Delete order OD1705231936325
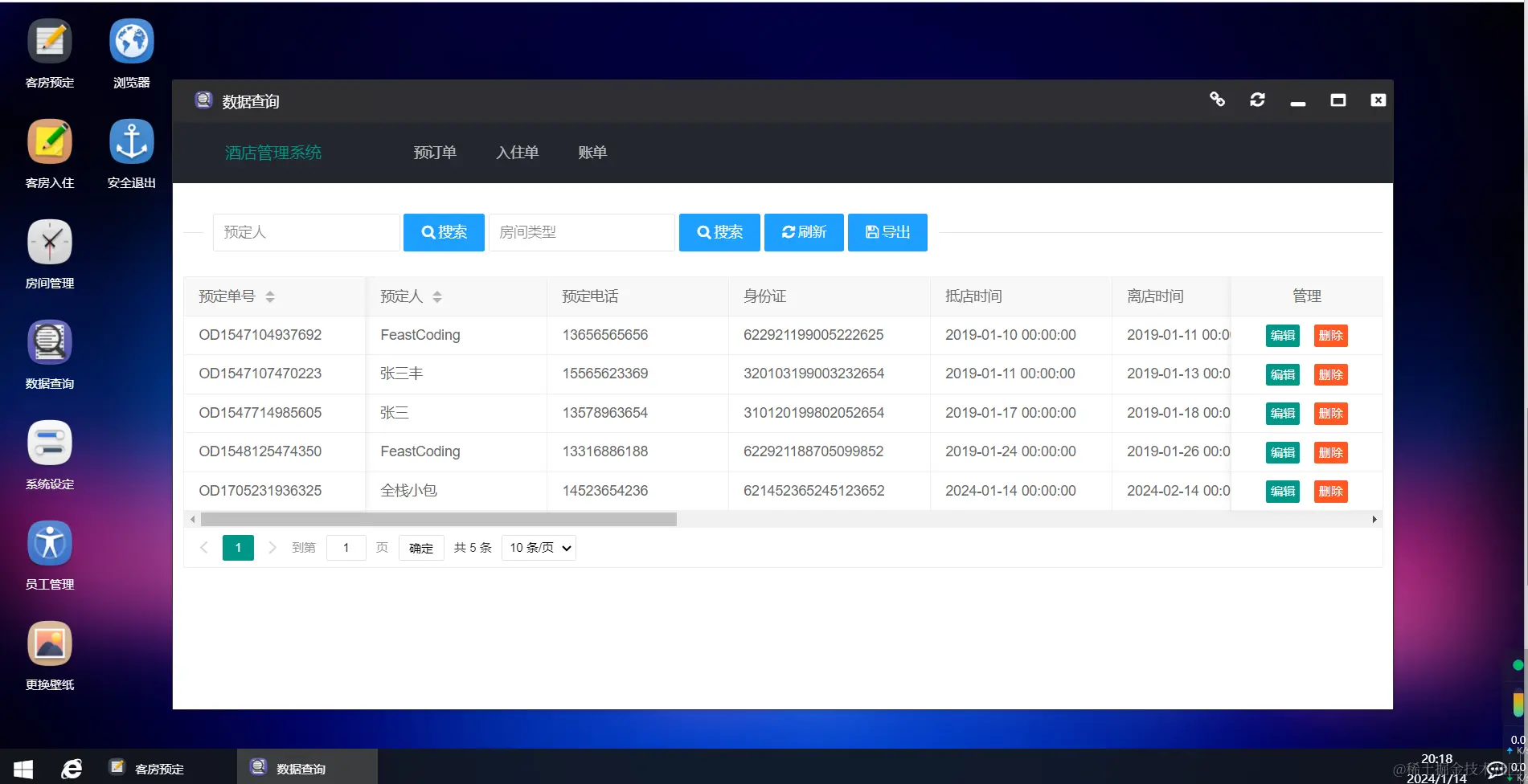This screenshot has width=1528, height=784. tap(1331, 492)
